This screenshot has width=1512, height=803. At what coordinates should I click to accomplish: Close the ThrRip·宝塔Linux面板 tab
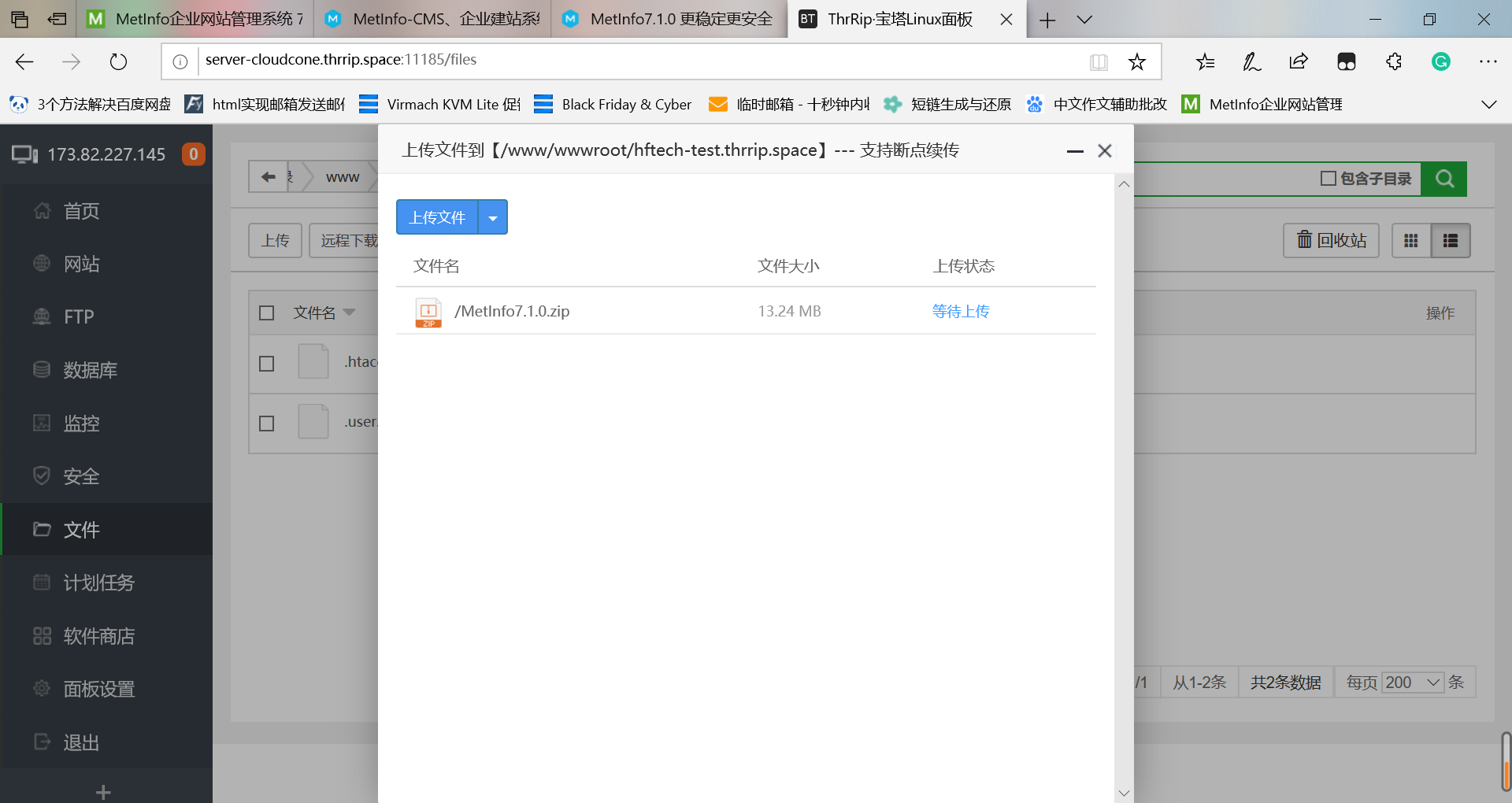tap(1006, 20)
